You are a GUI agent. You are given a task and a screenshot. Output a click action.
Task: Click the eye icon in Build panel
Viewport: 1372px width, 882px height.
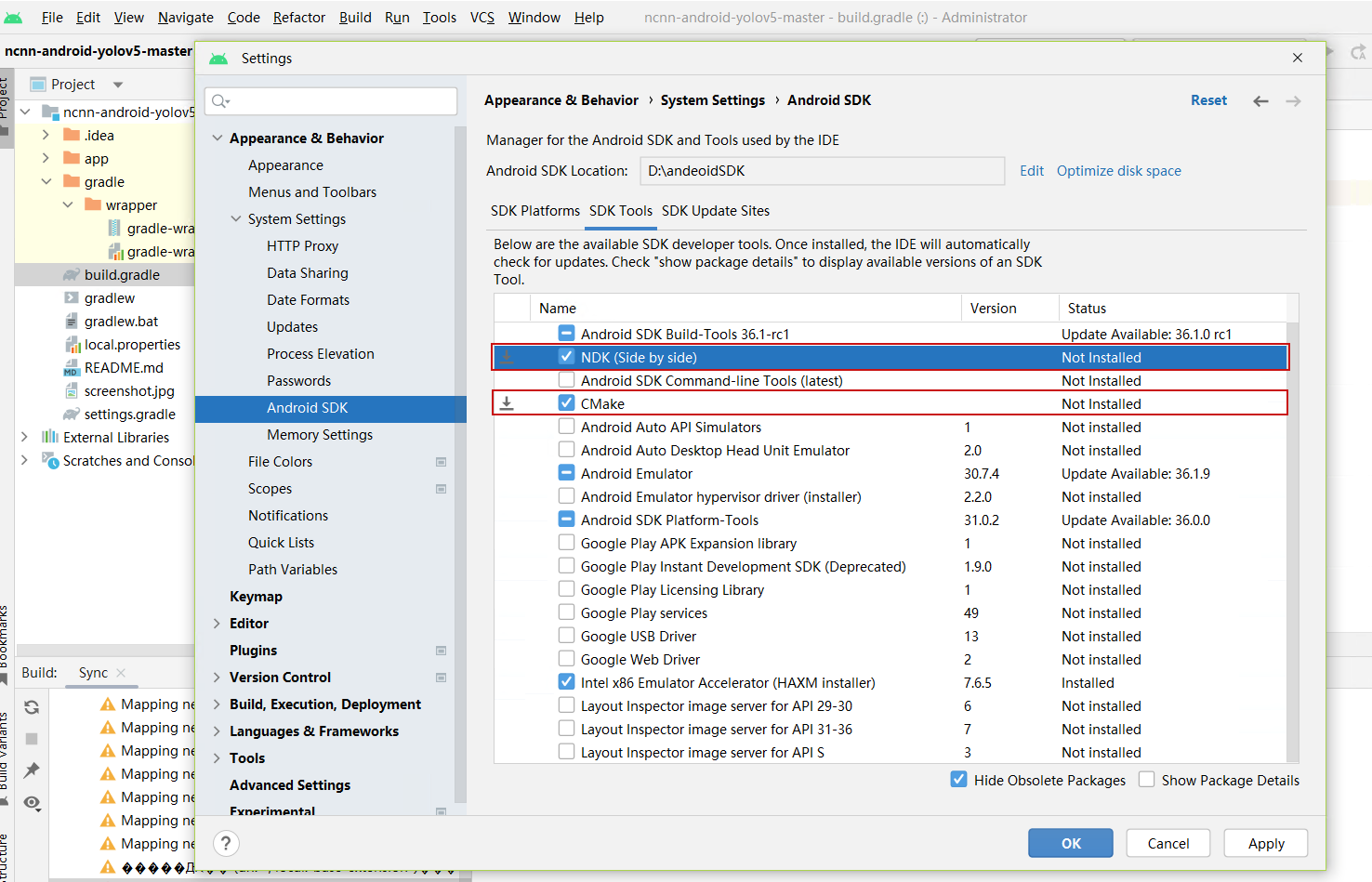(32, 802)
